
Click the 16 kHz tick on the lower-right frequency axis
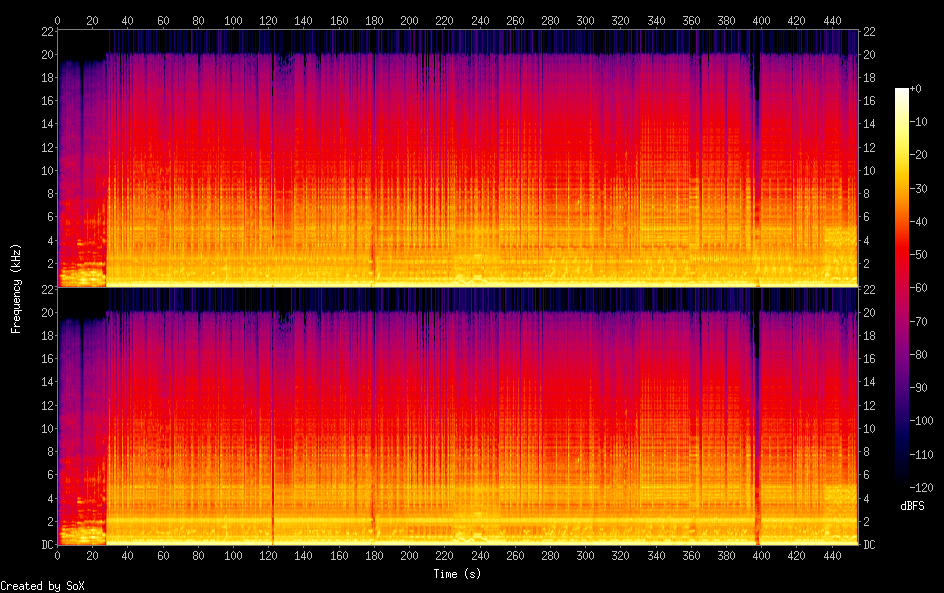(870, 358)
